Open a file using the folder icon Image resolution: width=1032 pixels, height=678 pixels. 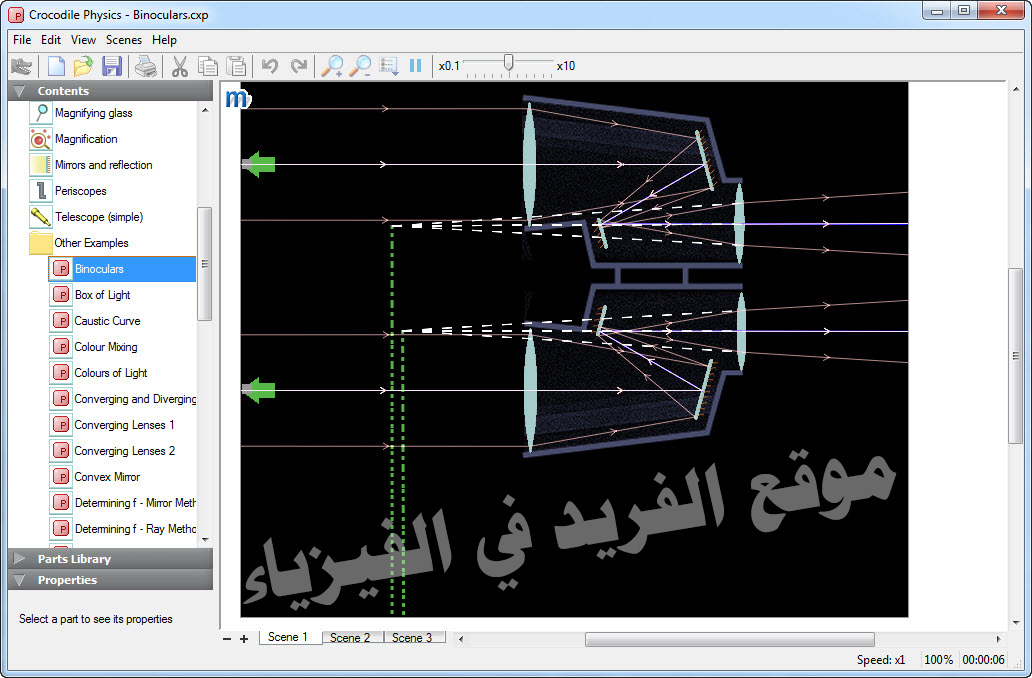point(84,66)
